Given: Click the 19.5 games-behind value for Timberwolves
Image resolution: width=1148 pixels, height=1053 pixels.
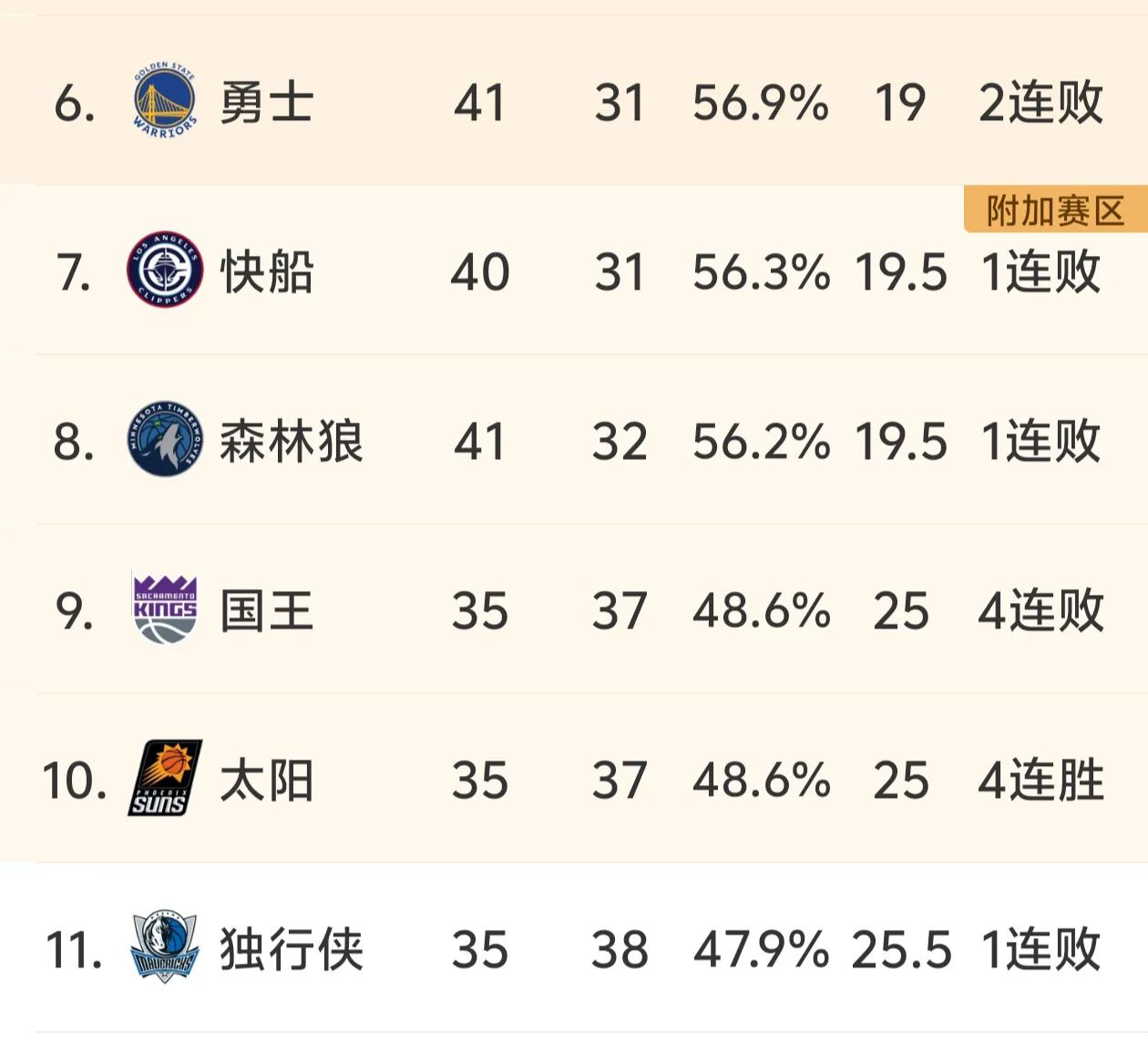Looking at the screenshot, I should 902,441.
